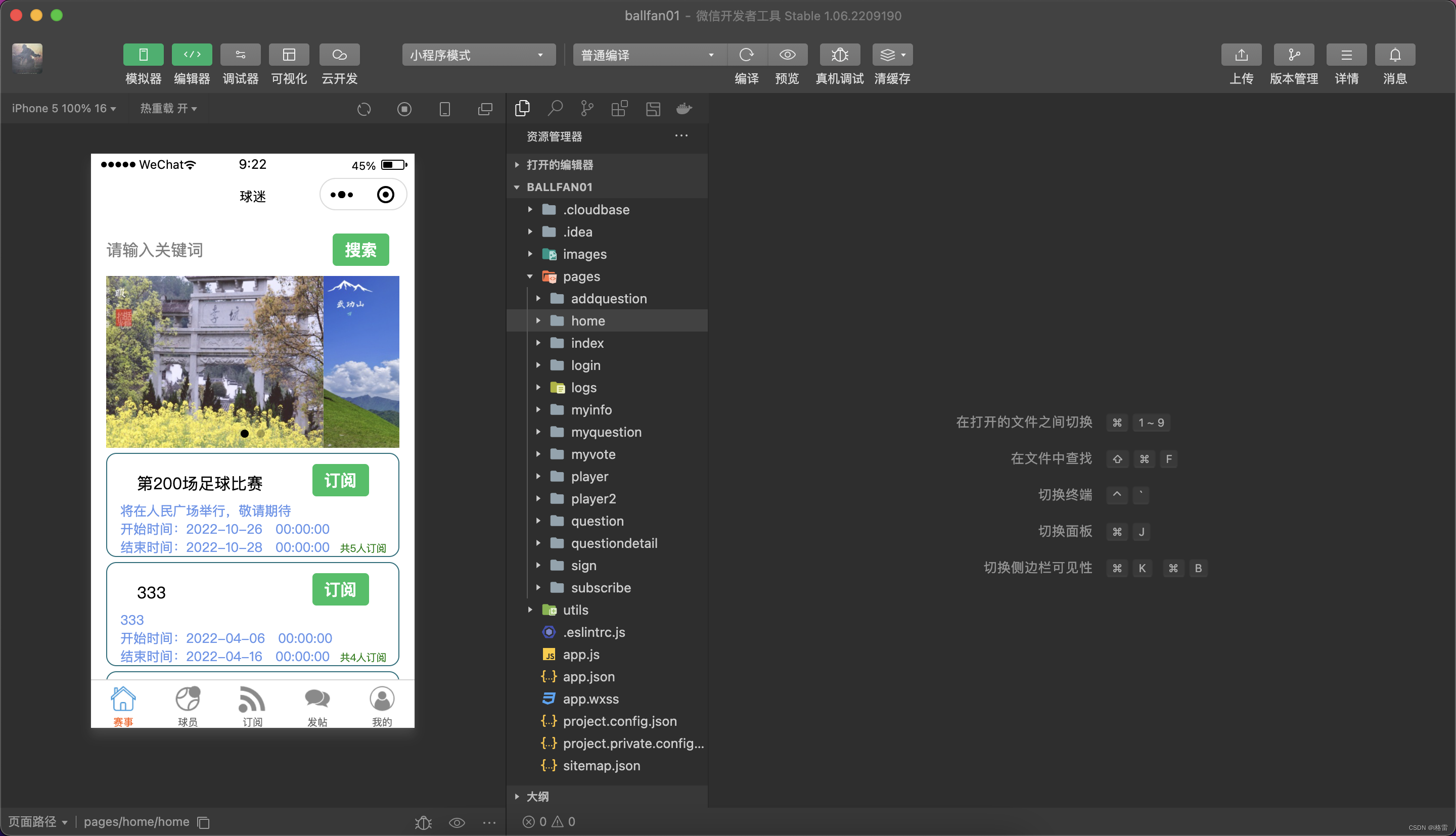Viewport: 1456px width, 836px height.
Task: Toggle the eye preview icon in bottom bar
Action: (x=457, y=822)
